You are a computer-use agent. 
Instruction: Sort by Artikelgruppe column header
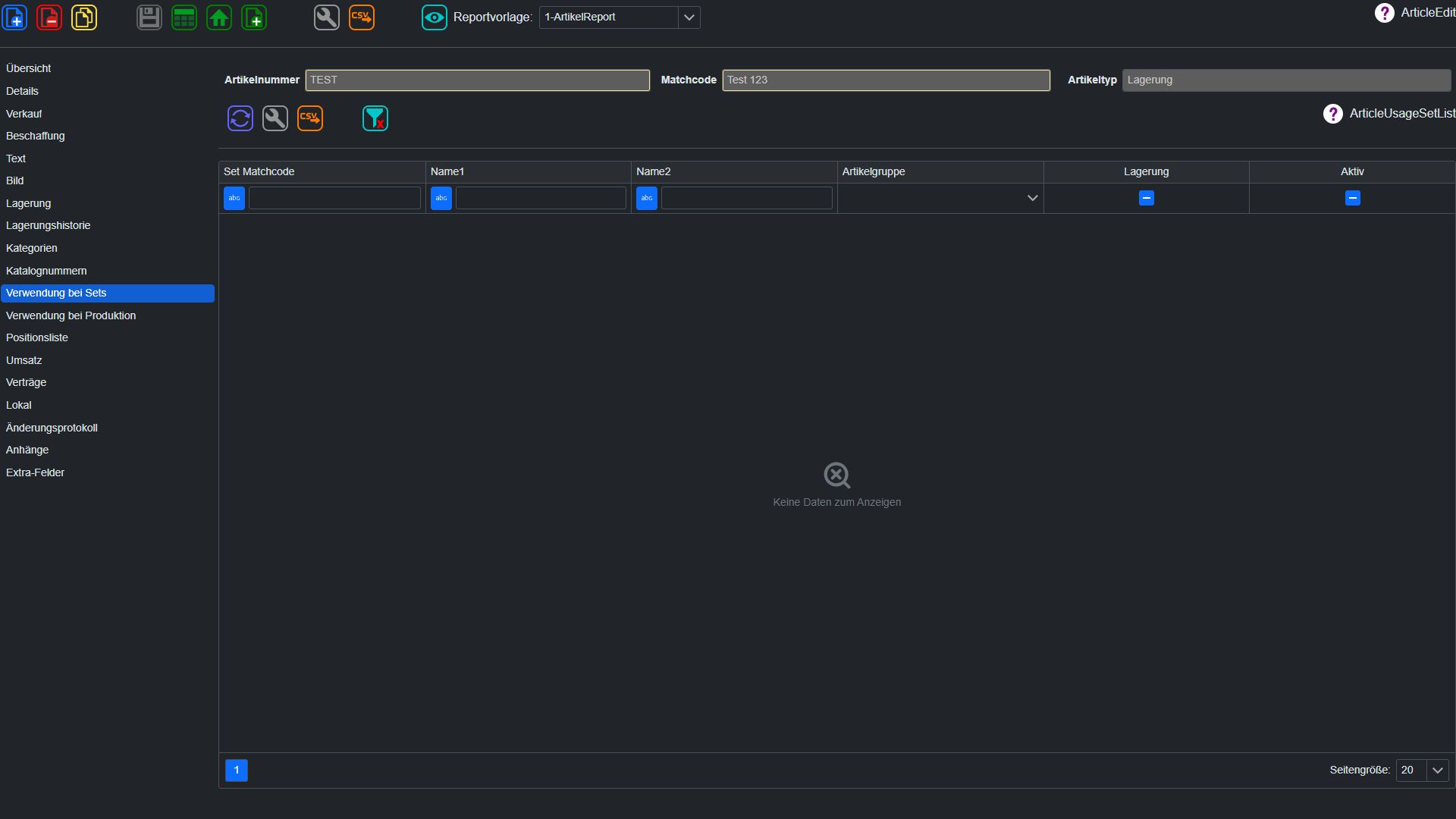[x=940, y=172]
